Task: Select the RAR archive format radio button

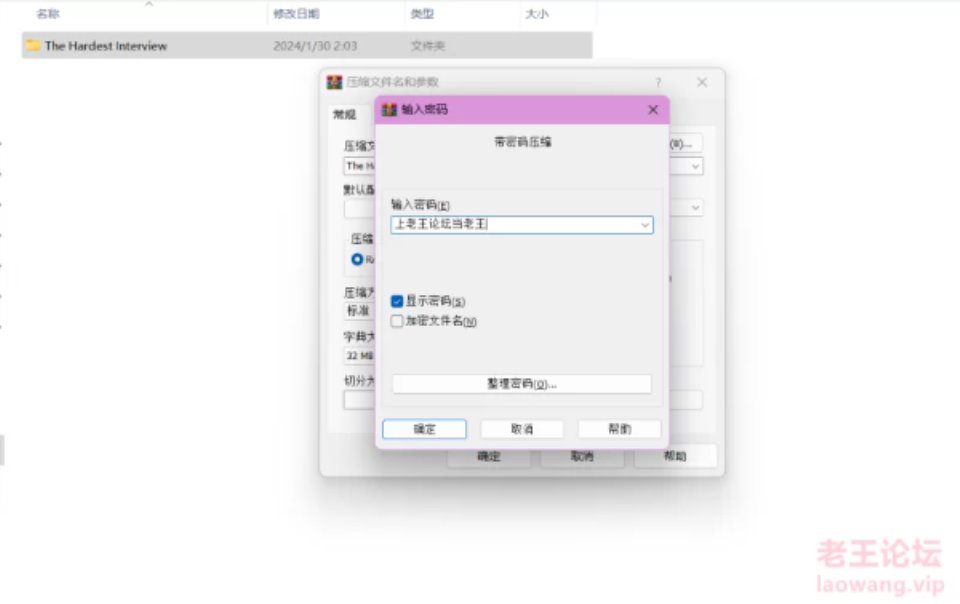Action: tap(357, 259)
